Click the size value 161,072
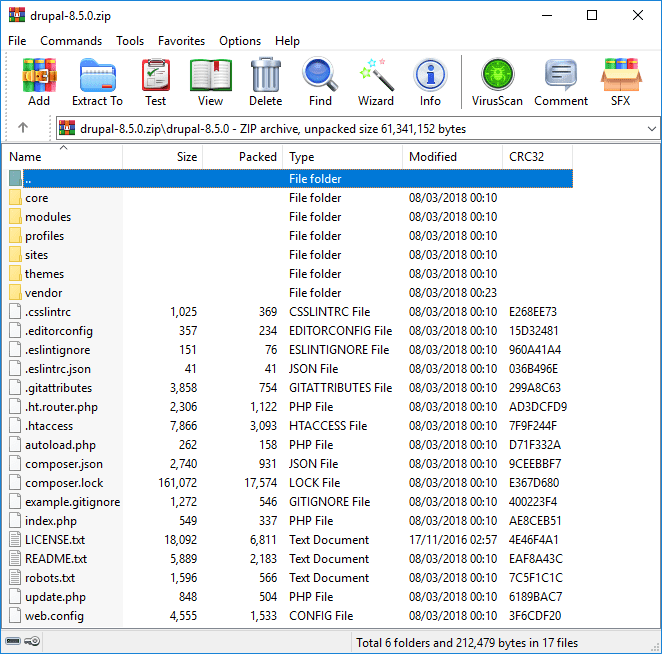The width and height of the screenshot is (662, 654). click(177, 483)
